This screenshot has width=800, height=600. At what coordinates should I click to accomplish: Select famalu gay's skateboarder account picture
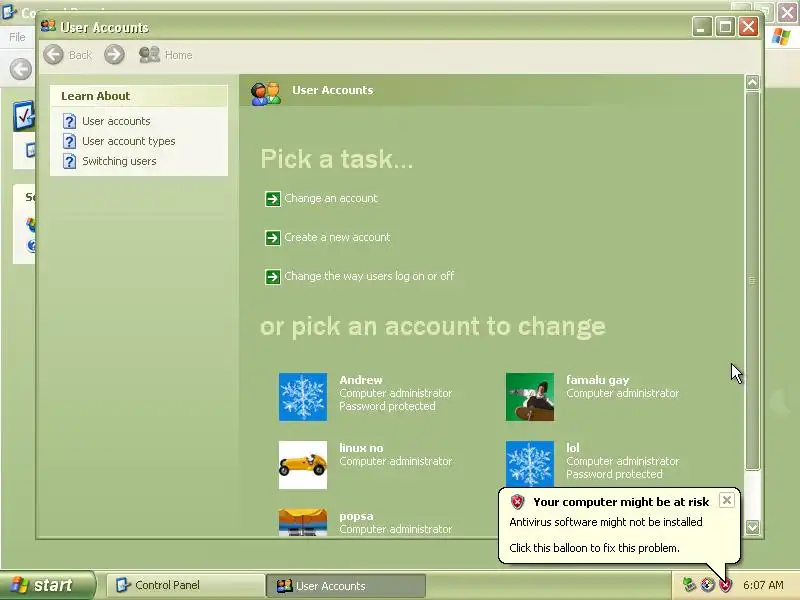530,397
